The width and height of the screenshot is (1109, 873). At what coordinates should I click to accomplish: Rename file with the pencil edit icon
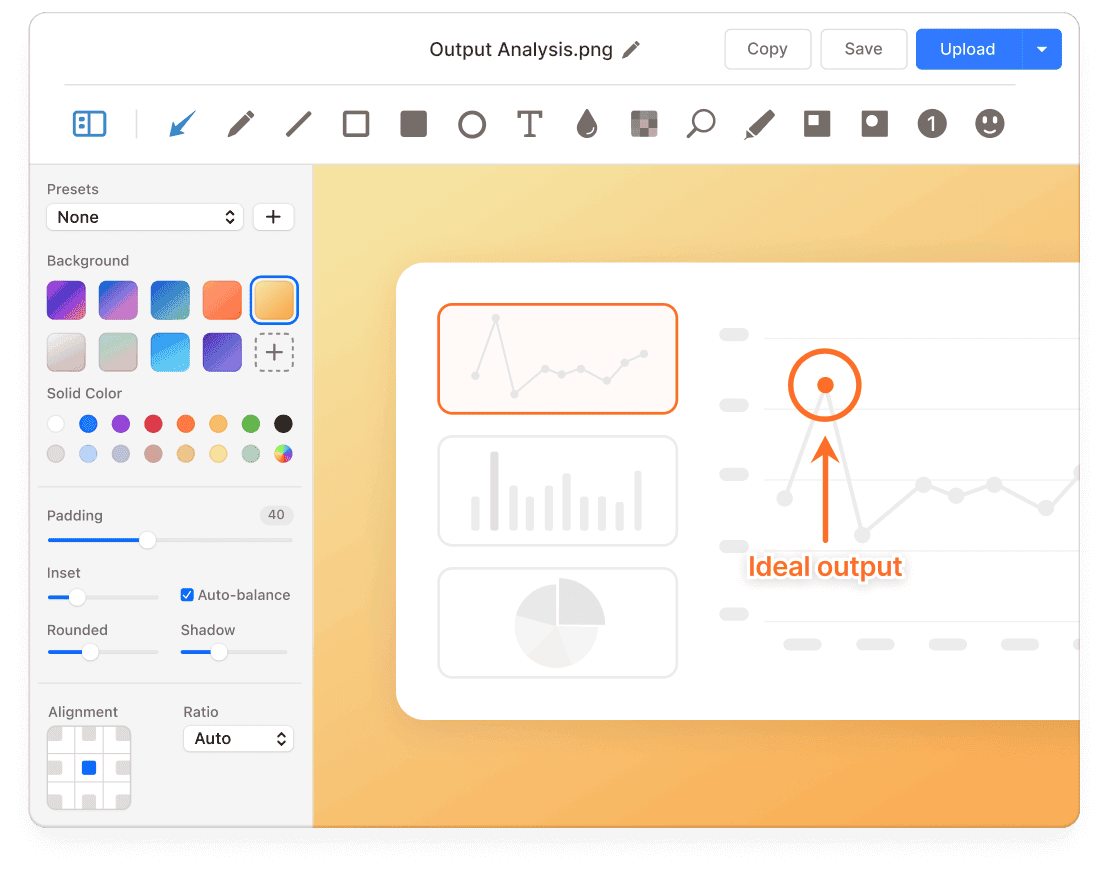(631, 49)
